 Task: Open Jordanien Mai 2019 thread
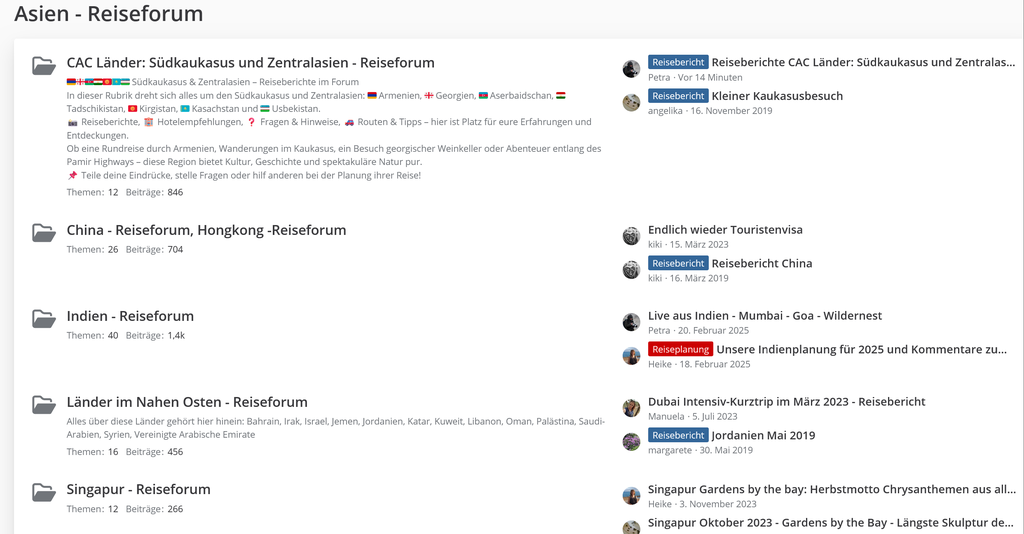763,435
